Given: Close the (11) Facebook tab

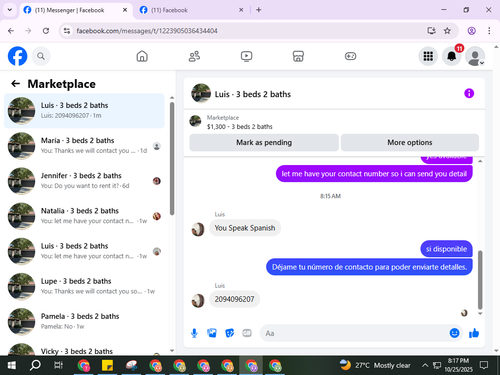Looking at the screenshot, I should point(241,10).
